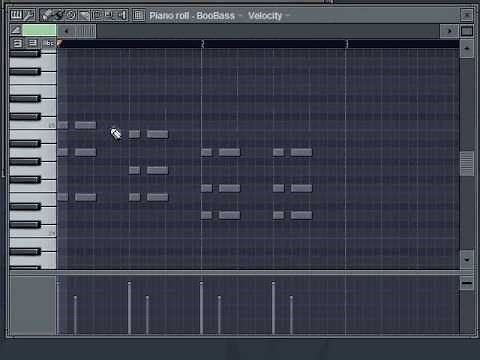Click the vertical scrollbar thumb
The height and width of the screenshot is (360, 480).
click(x=467, y=164)
